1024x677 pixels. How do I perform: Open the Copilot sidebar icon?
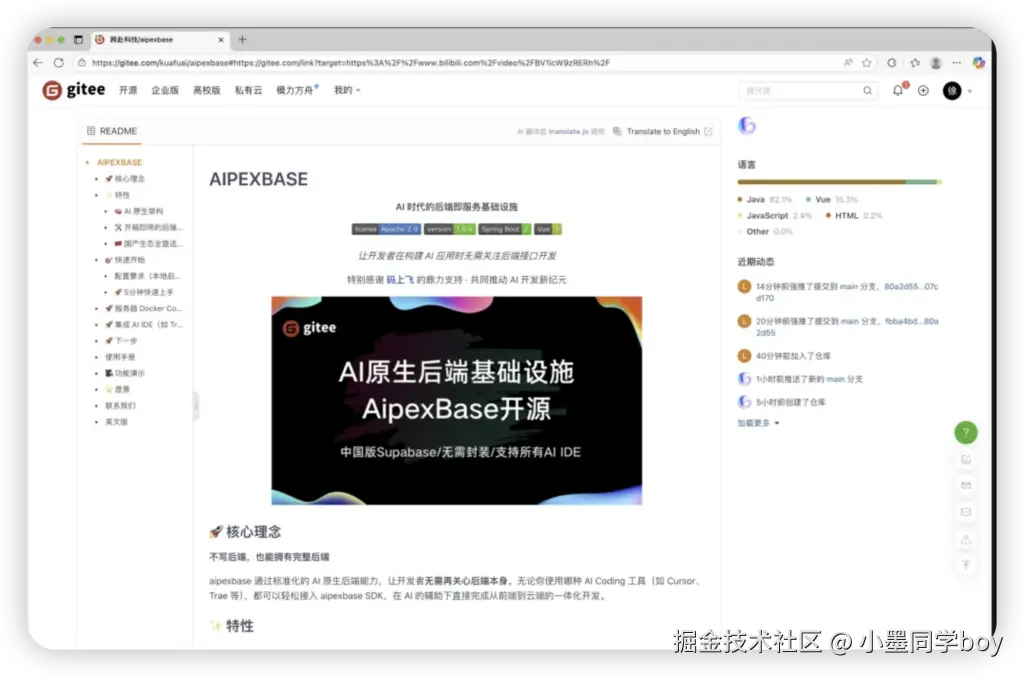pos(978,63)
